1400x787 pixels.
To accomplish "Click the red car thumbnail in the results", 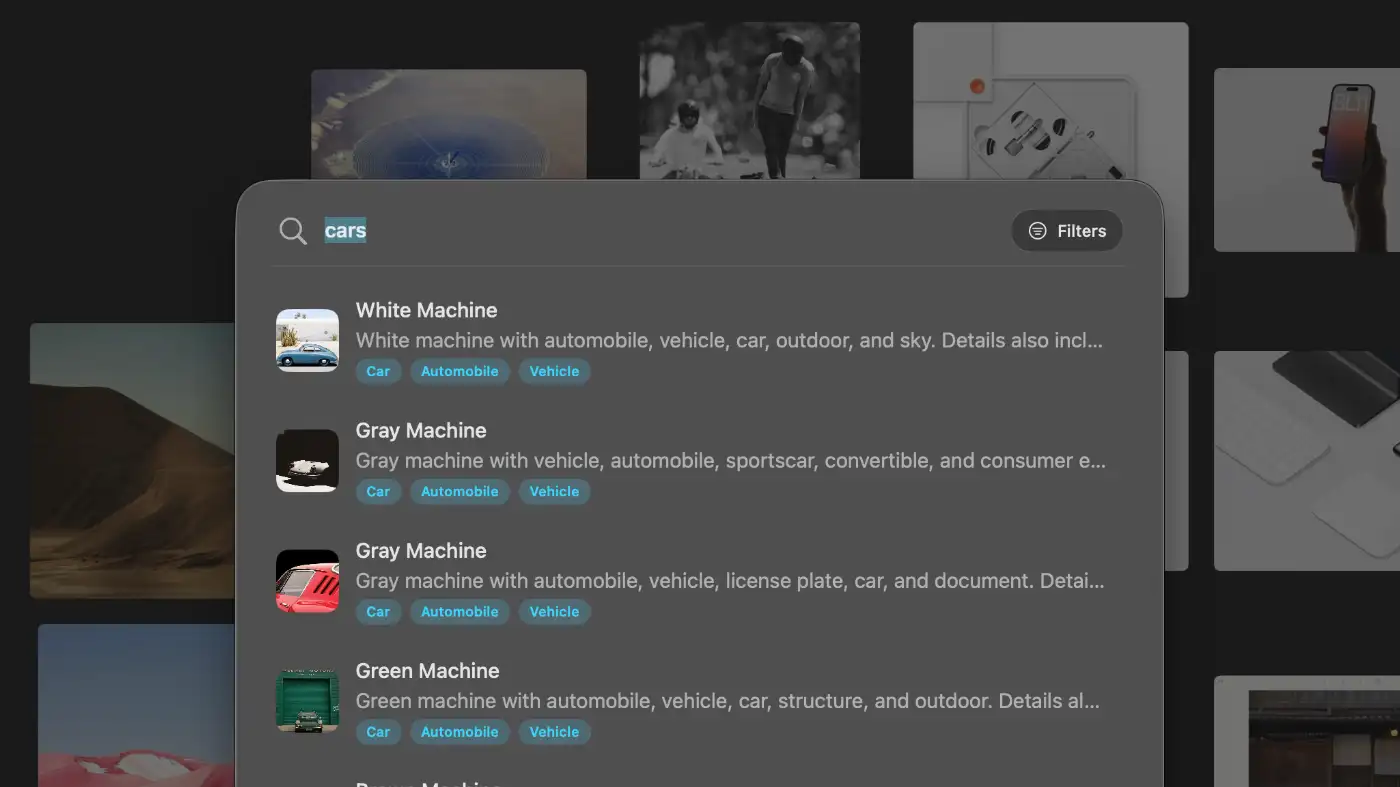I will point(307,580).
